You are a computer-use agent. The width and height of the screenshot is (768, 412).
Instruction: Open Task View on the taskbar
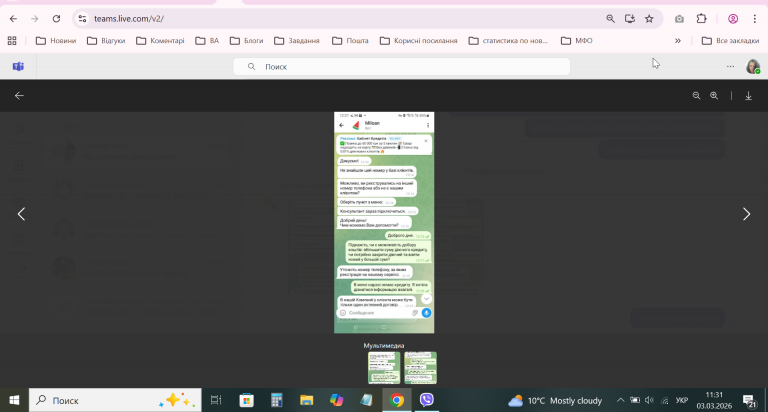pyautogui.click(x=216, y=400)
